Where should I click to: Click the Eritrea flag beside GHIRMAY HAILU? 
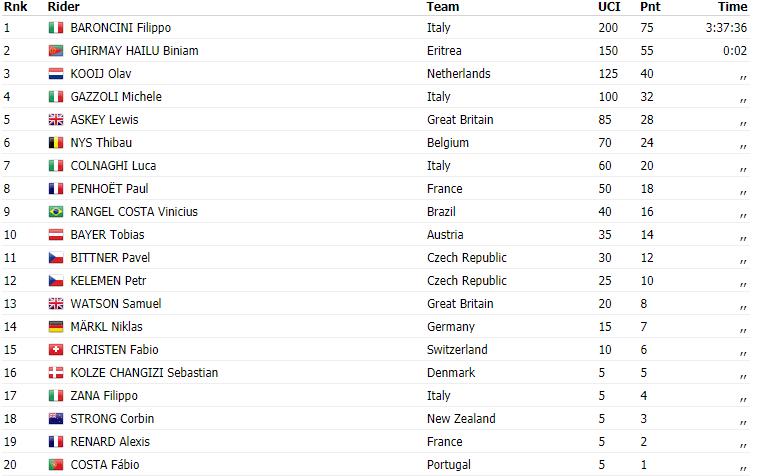click(x=56, y=51)
